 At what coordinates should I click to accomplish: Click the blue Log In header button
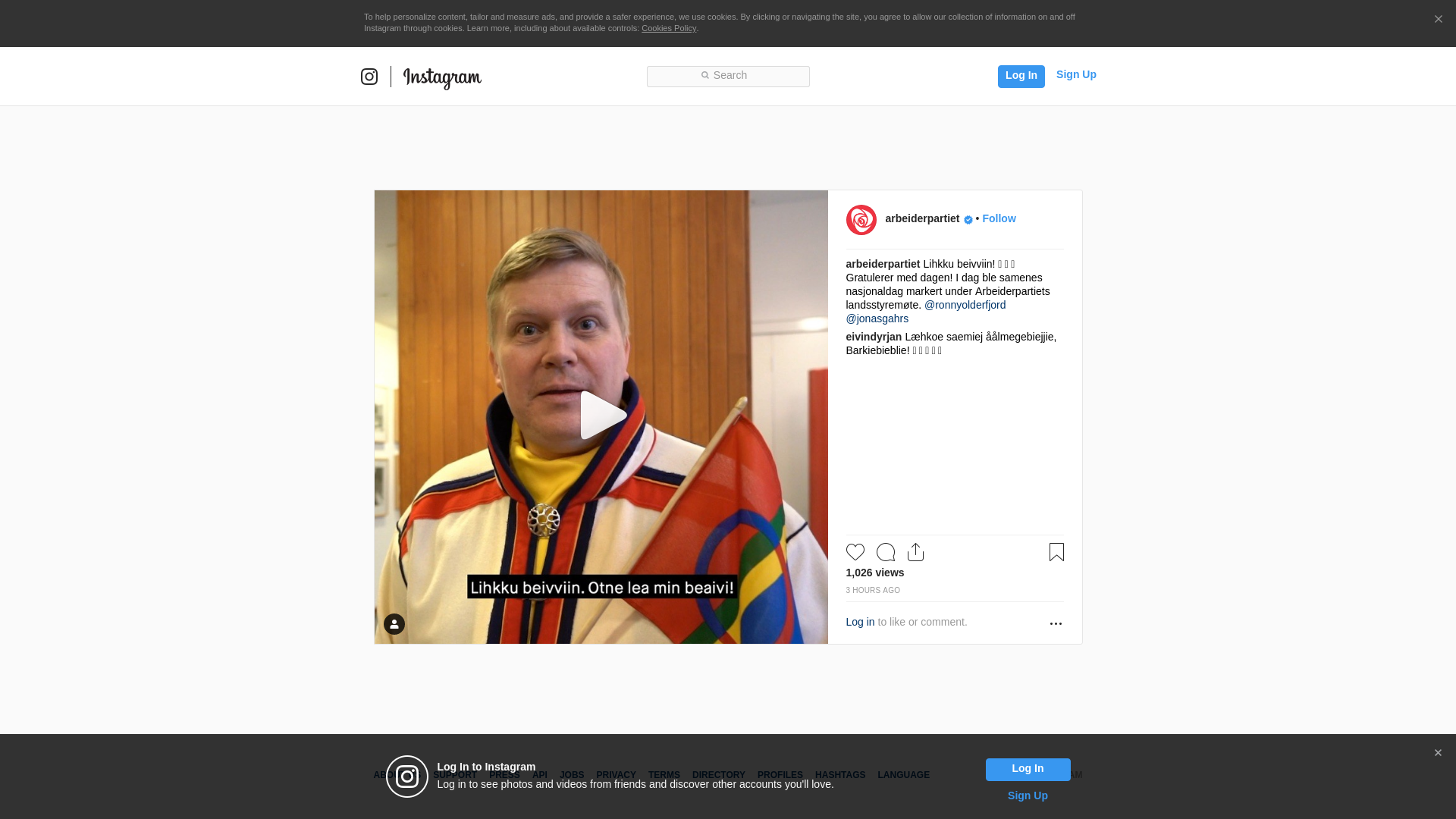1021,76
